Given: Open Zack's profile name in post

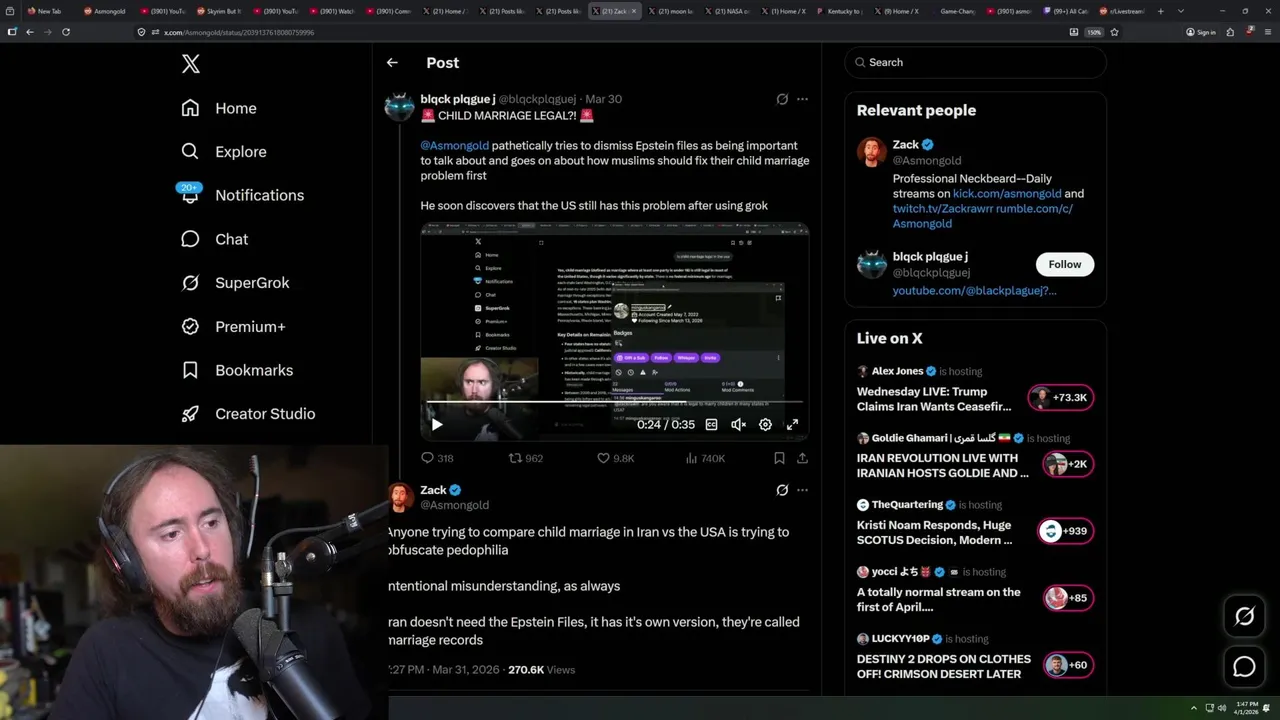Looking at the screenshot, I should tap(433, 490).
